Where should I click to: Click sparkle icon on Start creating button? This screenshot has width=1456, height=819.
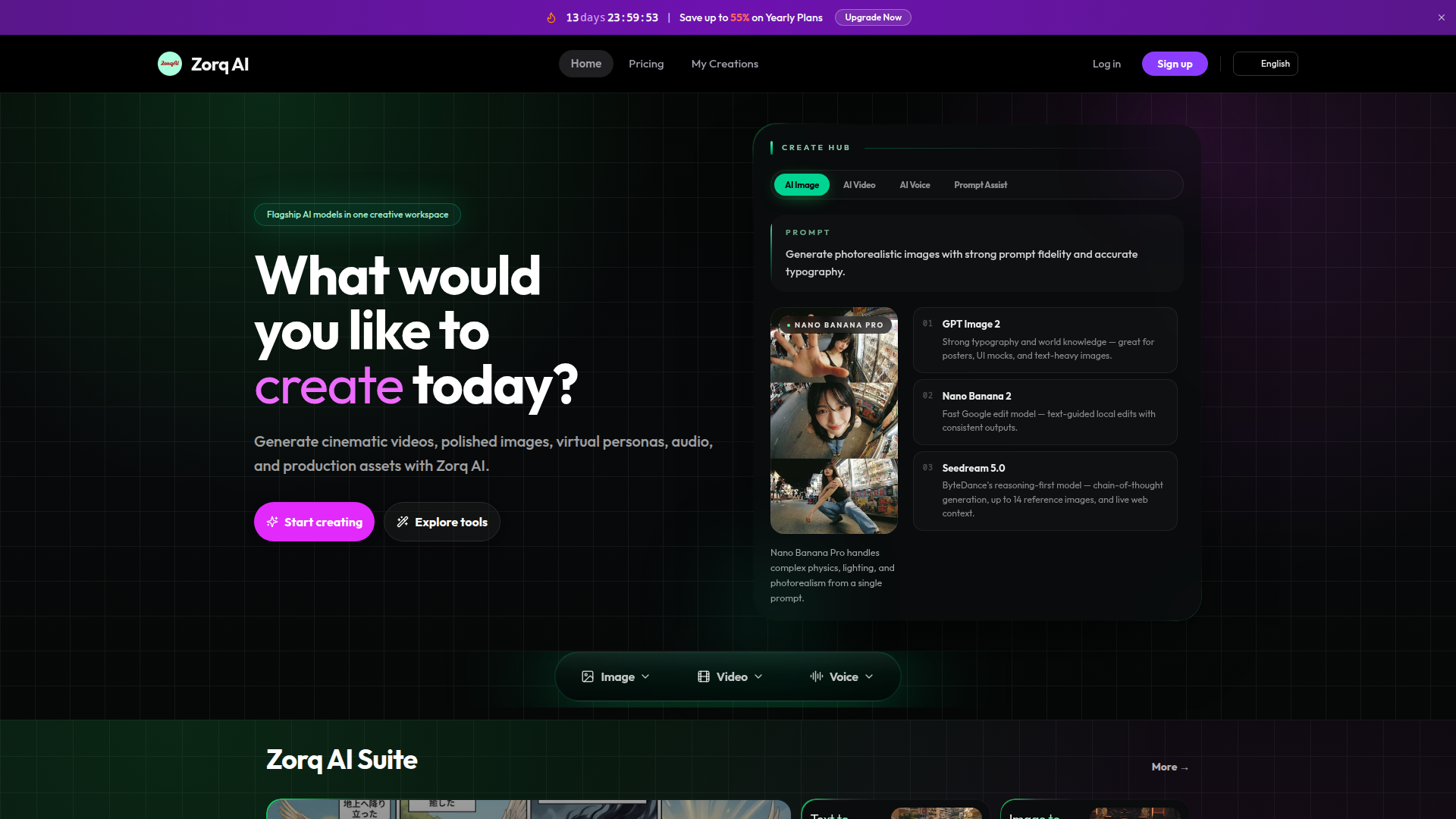click(x=272, y=522)
